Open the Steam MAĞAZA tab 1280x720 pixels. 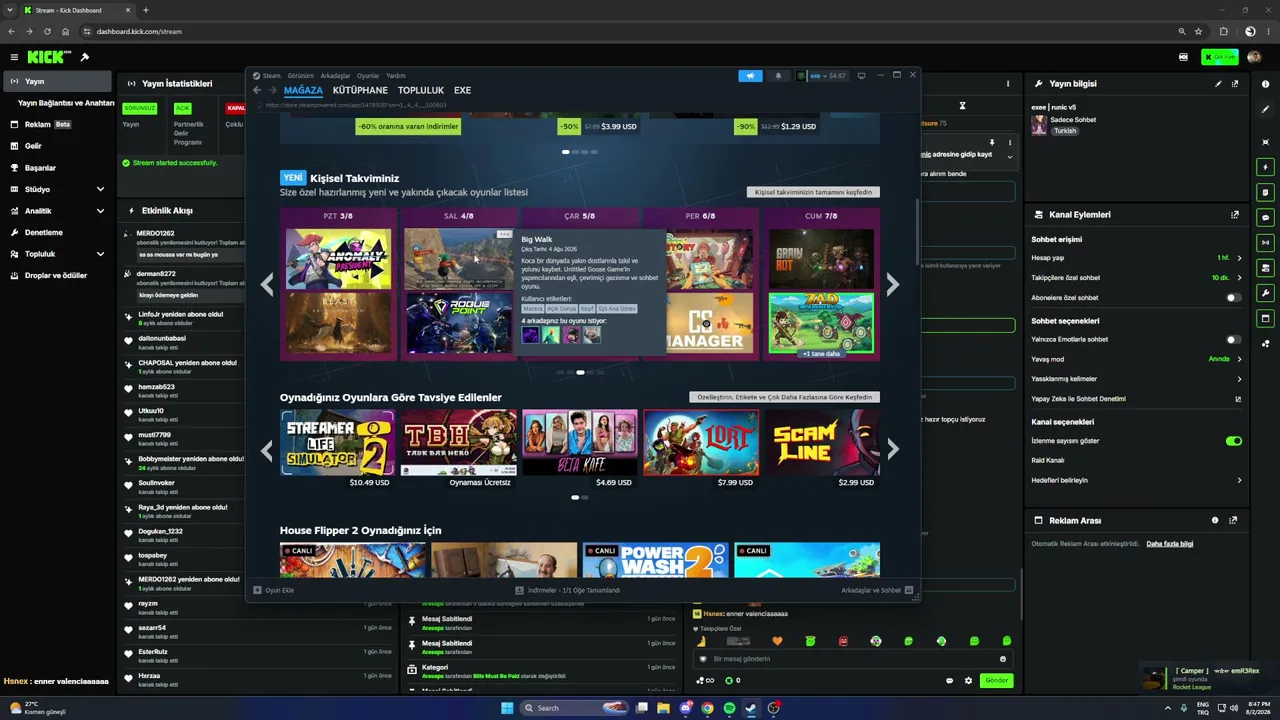pos(303,90)
